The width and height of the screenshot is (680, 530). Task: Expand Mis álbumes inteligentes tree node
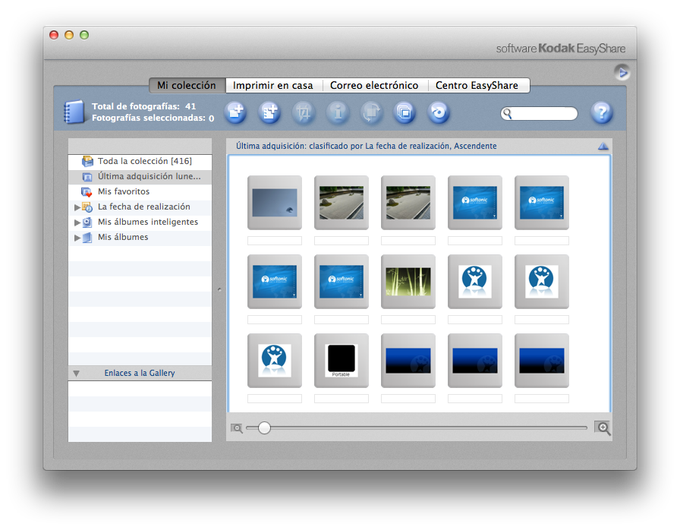tap(77, 222)
